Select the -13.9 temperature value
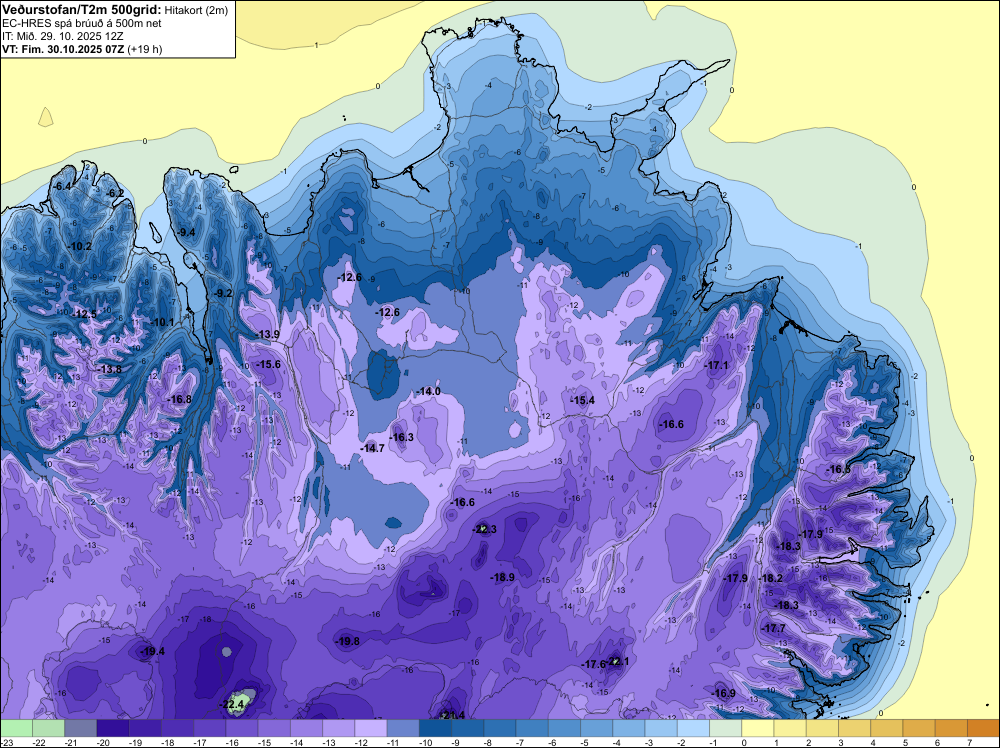 click(267, 335)
